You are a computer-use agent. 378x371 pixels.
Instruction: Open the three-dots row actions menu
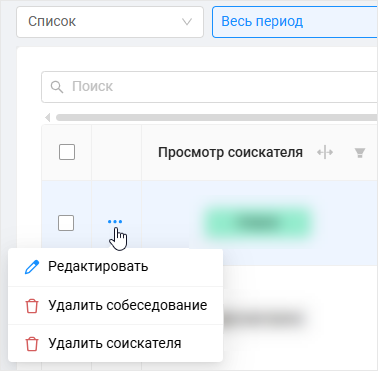115,222
